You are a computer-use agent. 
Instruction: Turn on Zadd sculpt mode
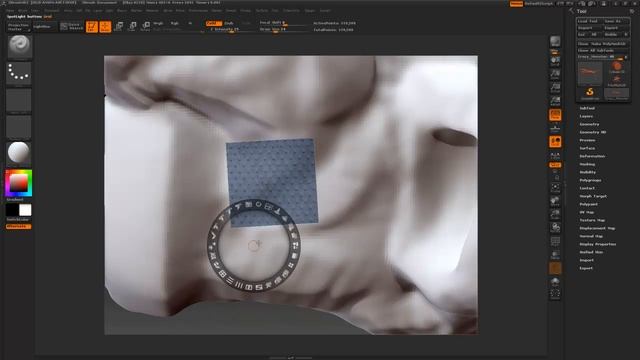click(x=213, y=23)
